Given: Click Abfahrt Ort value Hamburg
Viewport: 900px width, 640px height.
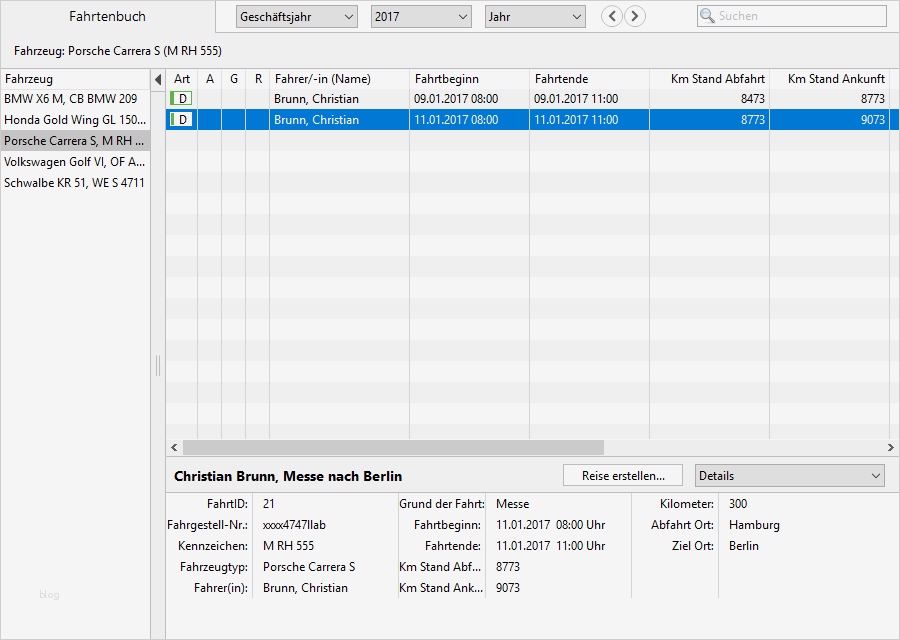Looking at the screenshot, I should click(x=754, y=525).
